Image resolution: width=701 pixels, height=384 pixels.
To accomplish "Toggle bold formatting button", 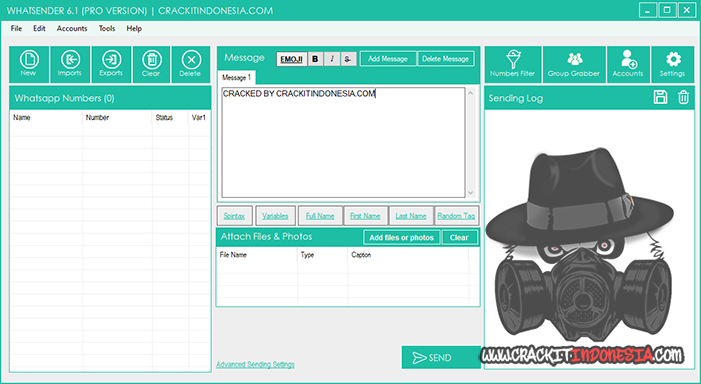I will click(315, 59).
